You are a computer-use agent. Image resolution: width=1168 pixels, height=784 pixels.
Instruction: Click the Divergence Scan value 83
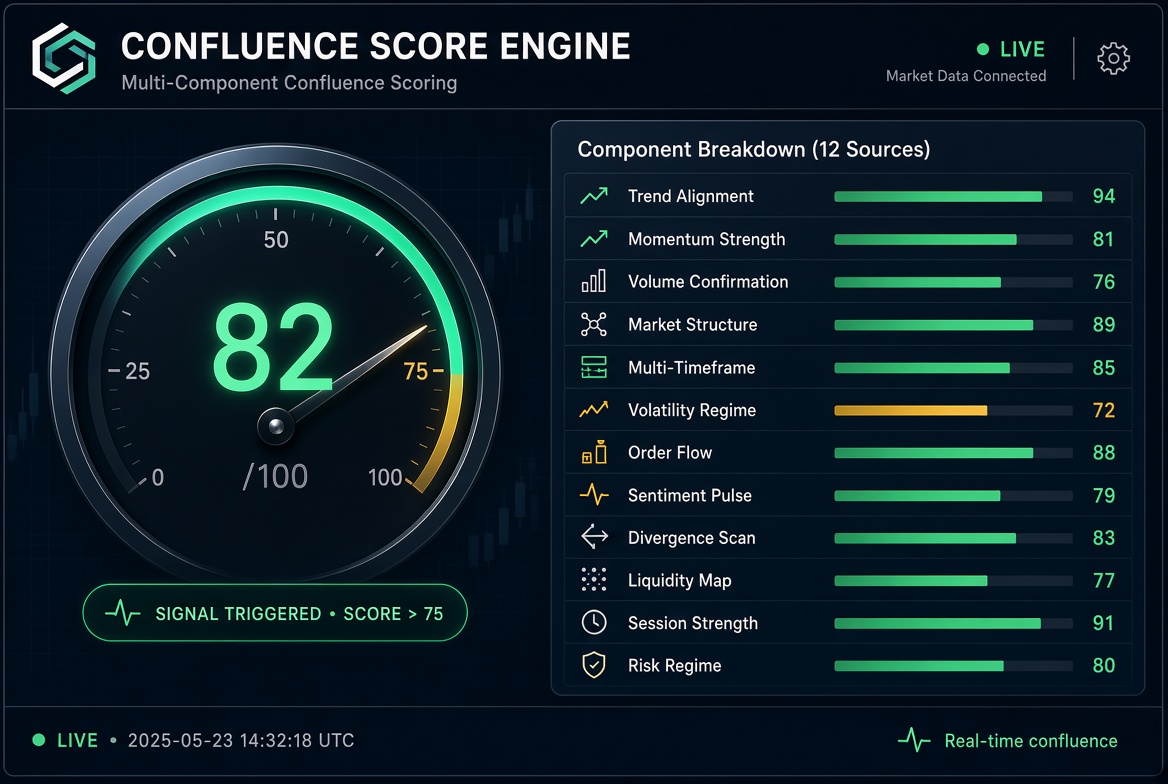click(x=1103, y=538)
